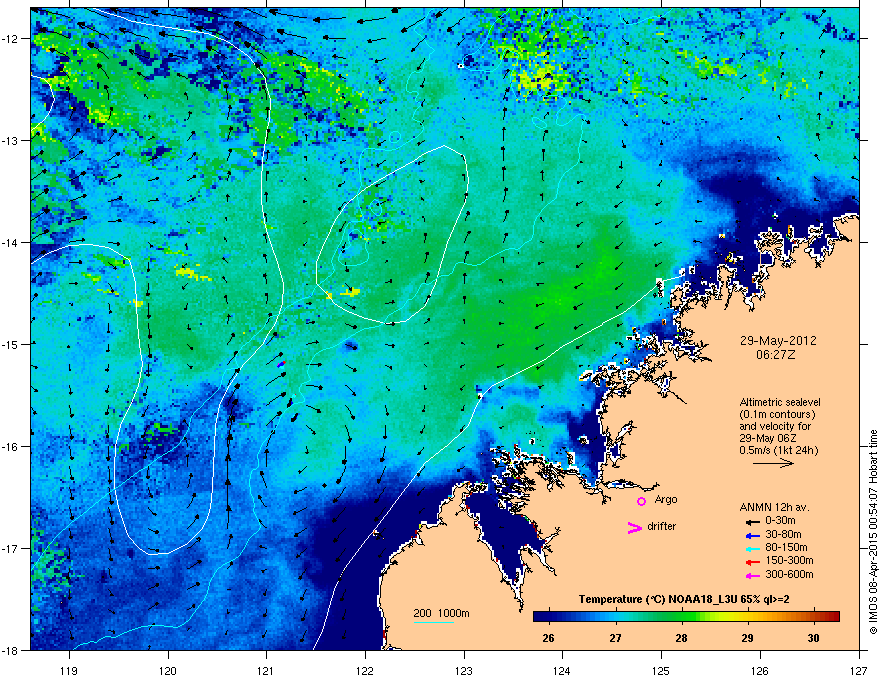Click the cyan 200m isobath legend line
Image resolution: width=880 pixels, height=680 pixels.
click(434, 622)
